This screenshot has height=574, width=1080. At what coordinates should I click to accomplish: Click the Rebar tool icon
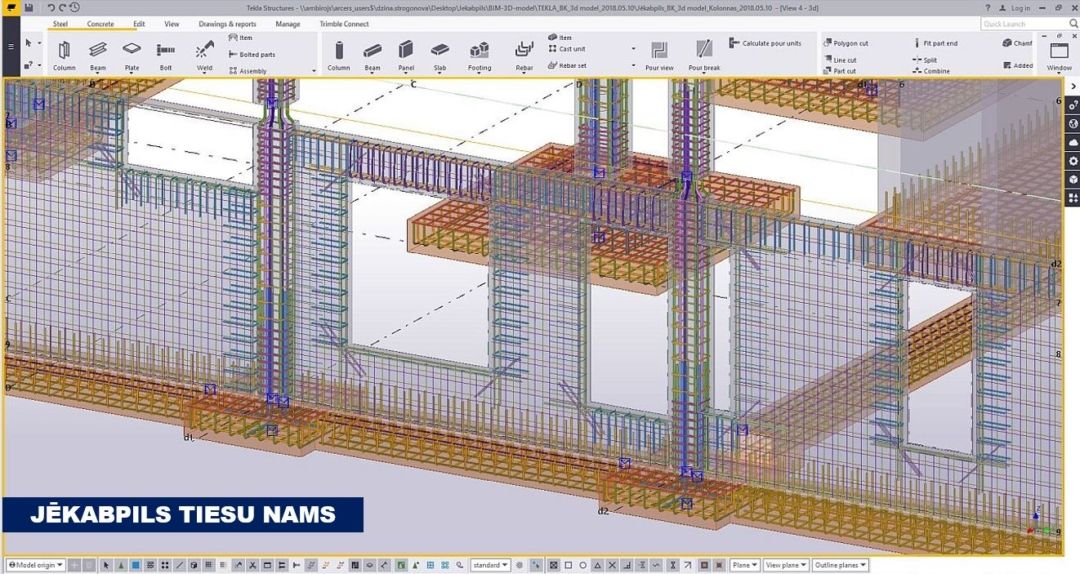pyautogui.click(x=524, y=53)
